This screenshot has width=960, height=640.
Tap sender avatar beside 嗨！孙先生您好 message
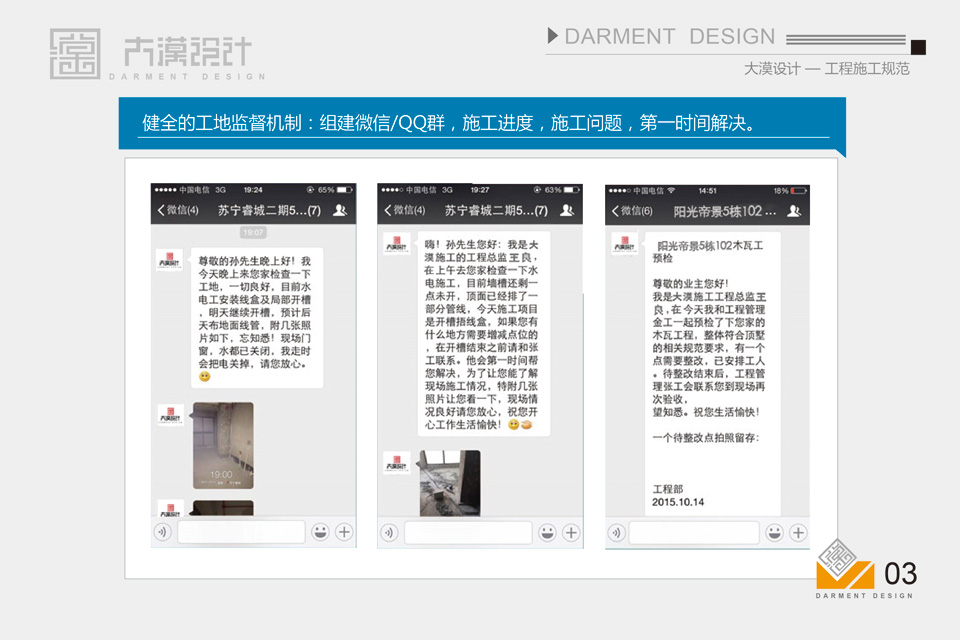(396, 244)
